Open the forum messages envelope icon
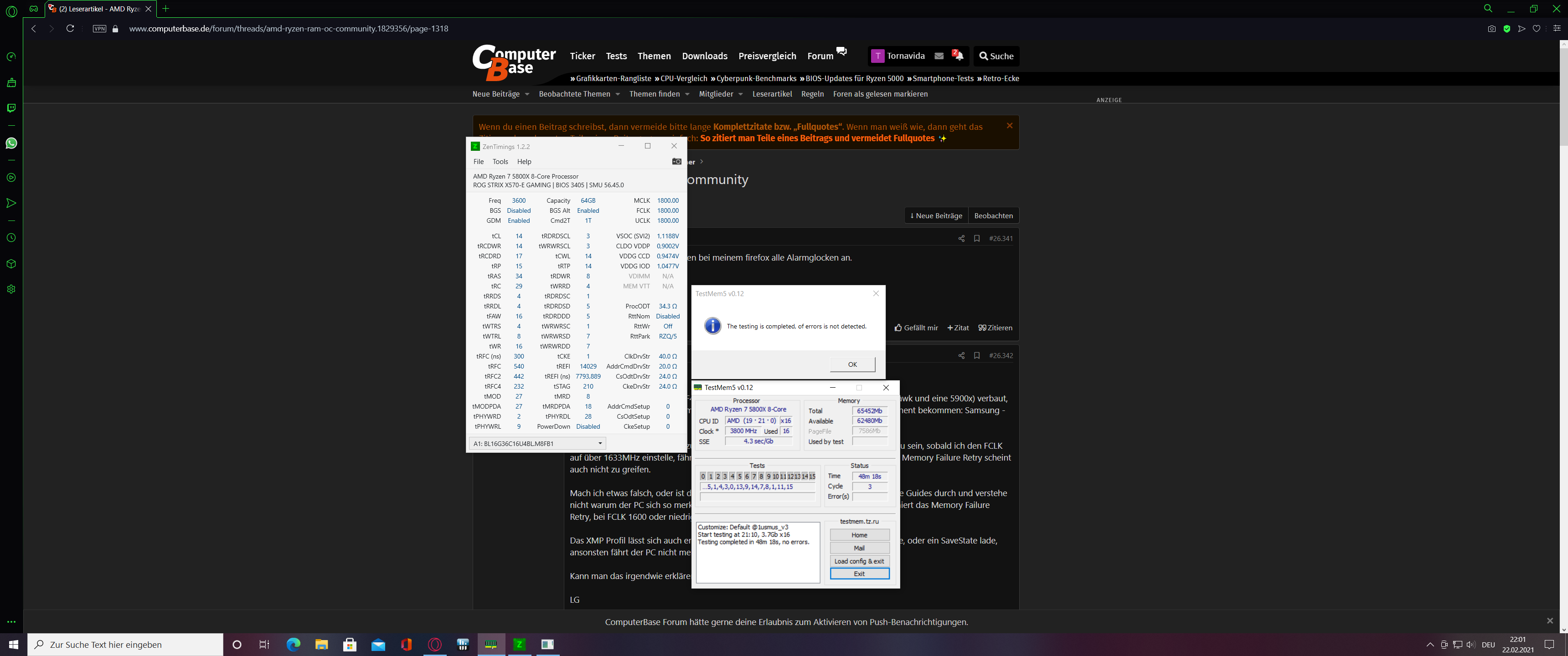Viewport: 1568px width, 656px height. tap(939, 56)
